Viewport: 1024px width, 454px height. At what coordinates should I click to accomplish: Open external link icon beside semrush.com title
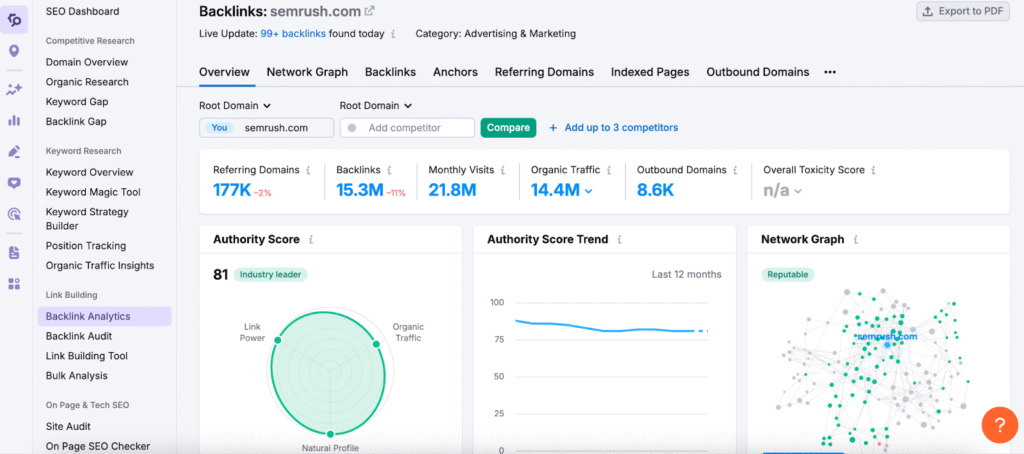[x=370, y=11]
